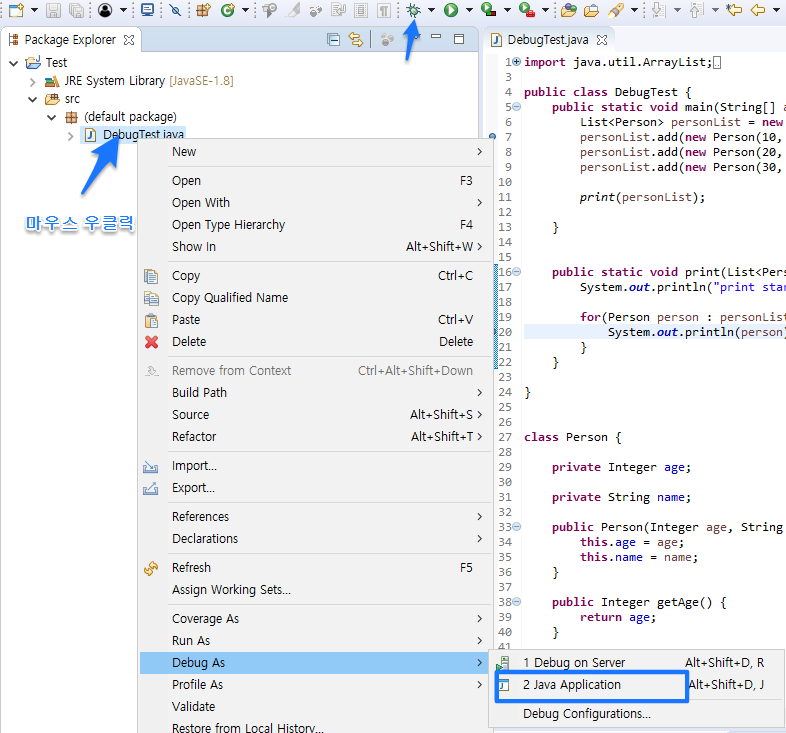Open the Run button dropdown arrow
The image size is (786, 733).
(x=469, y=10)
